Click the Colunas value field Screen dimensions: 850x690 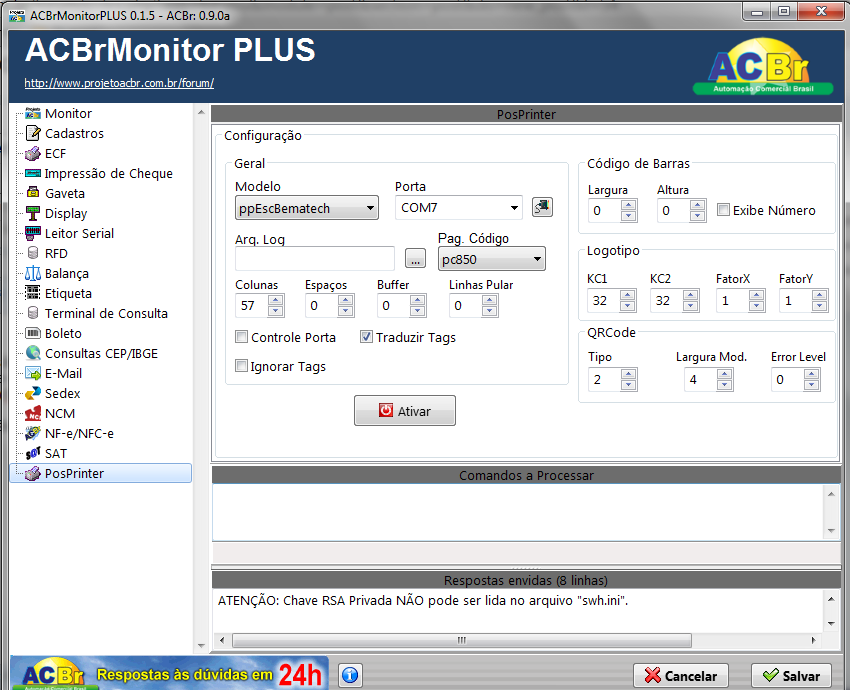pos(252,306)
